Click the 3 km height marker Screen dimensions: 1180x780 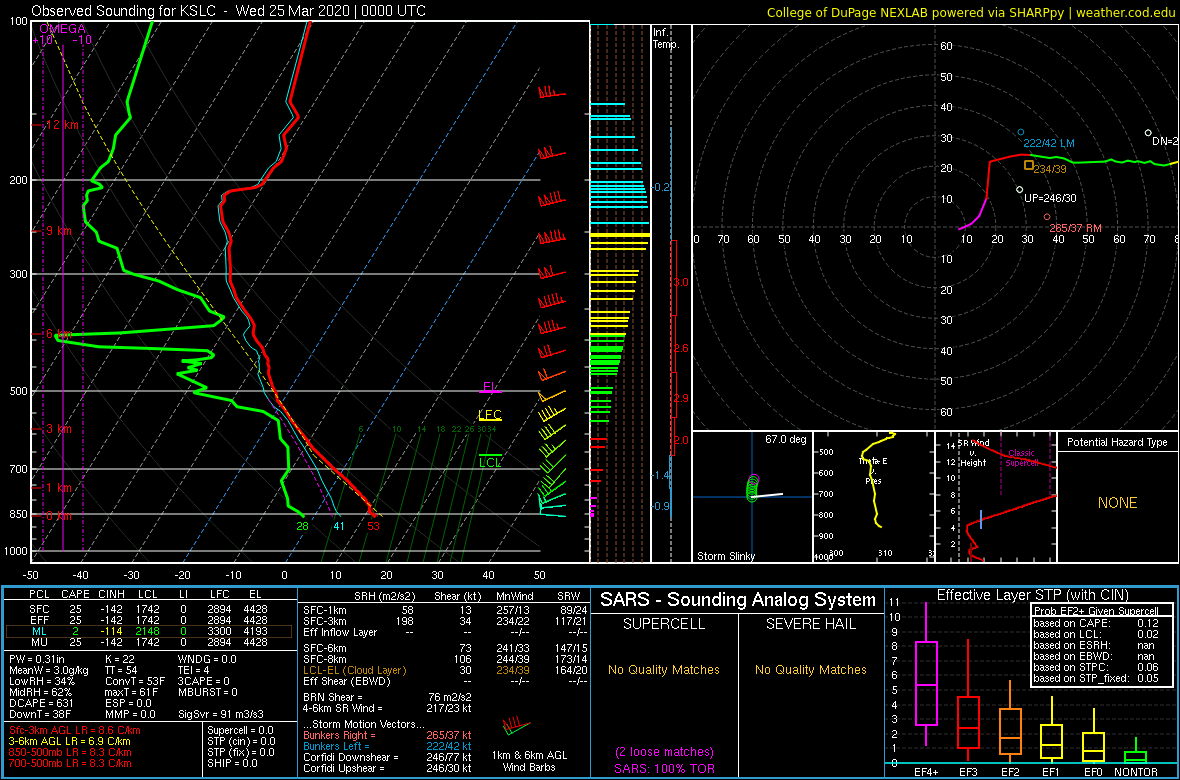[x=58, y=429]
